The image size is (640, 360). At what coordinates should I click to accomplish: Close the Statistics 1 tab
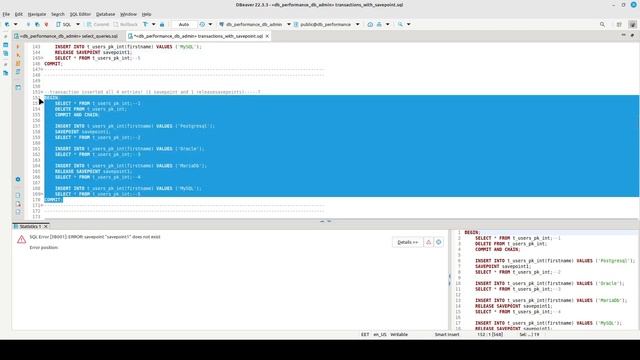(46, 226)
